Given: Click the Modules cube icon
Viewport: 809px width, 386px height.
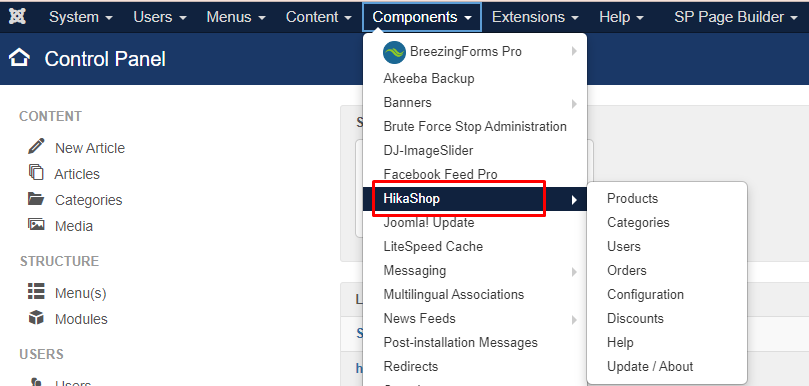Looking at the screenshot, I should (x=36, y=317).
